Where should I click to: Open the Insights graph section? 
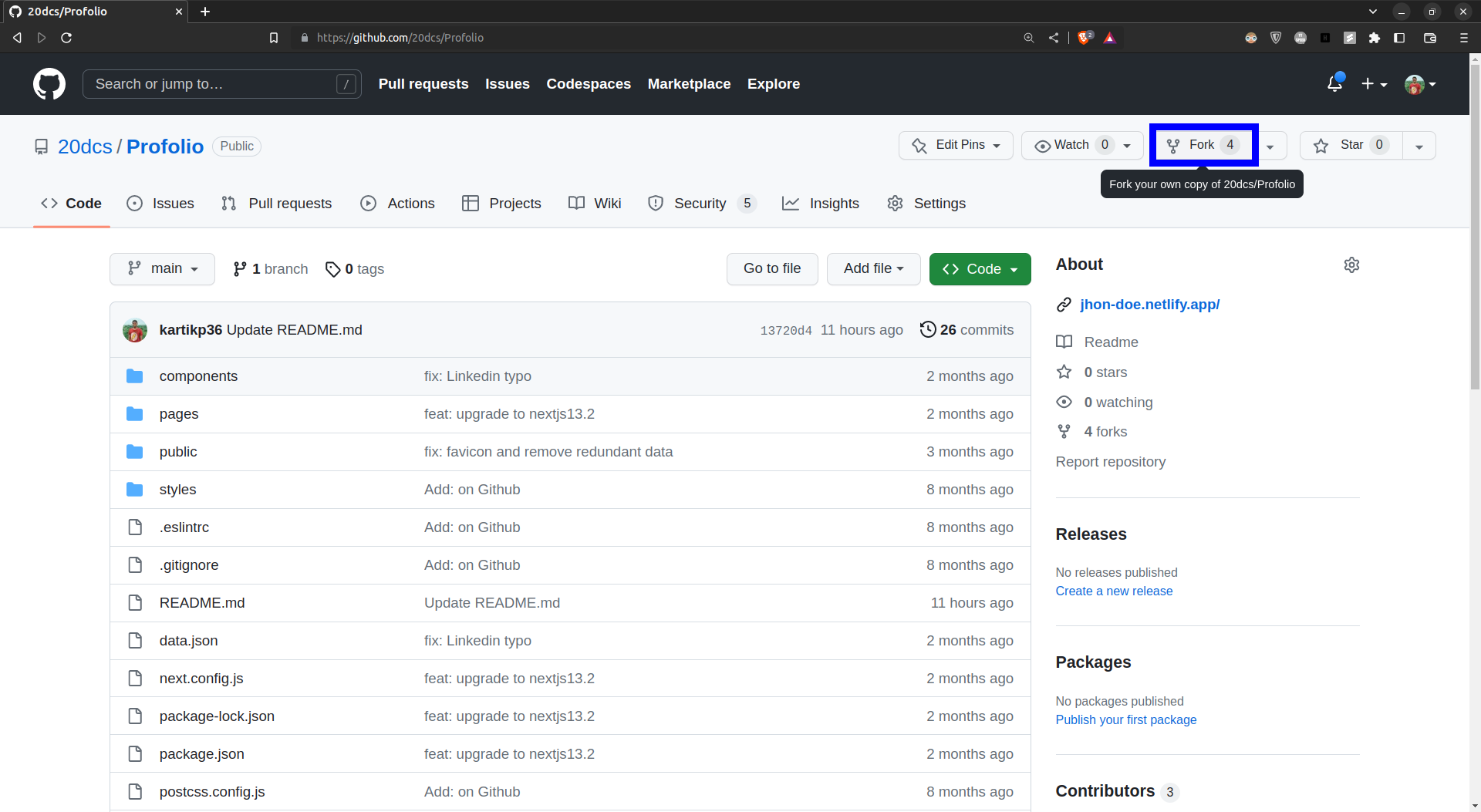pyautogui.click(x=834, y=203)
